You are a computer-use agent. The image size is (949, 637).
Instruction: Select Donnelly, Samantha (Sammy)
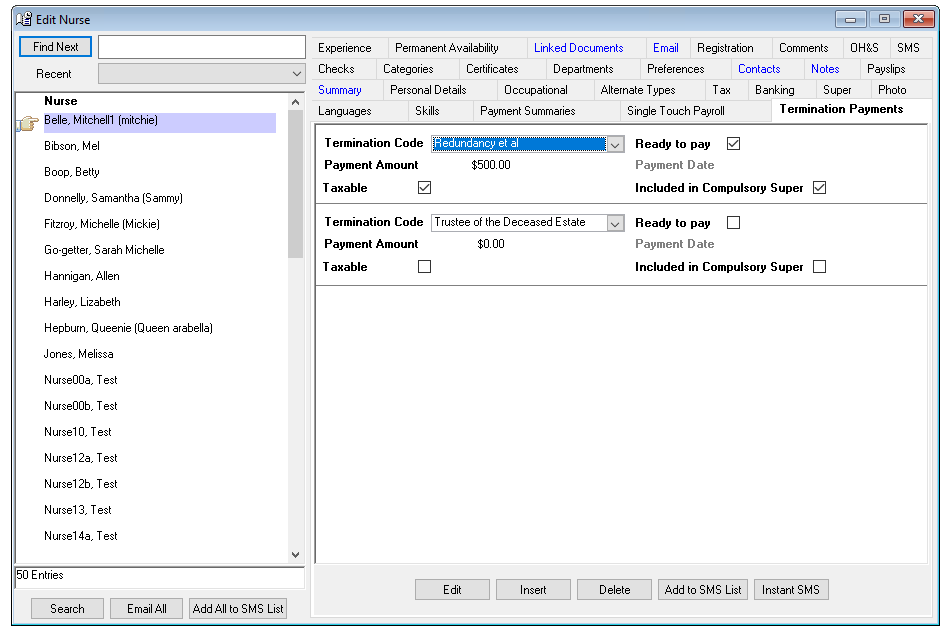(x=113, y=198)
